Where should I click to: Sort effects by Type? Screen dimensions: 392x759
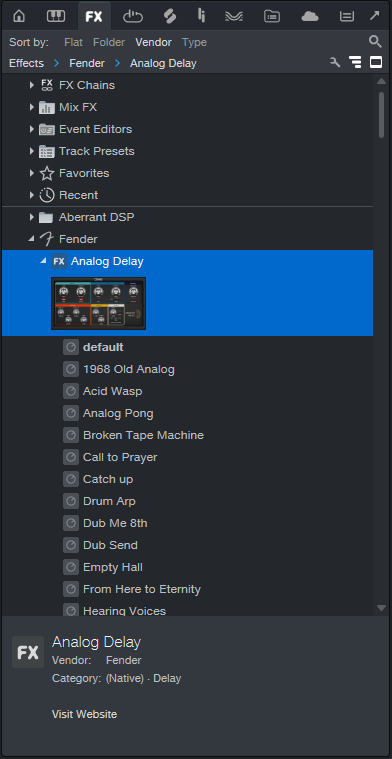(195, 43)
